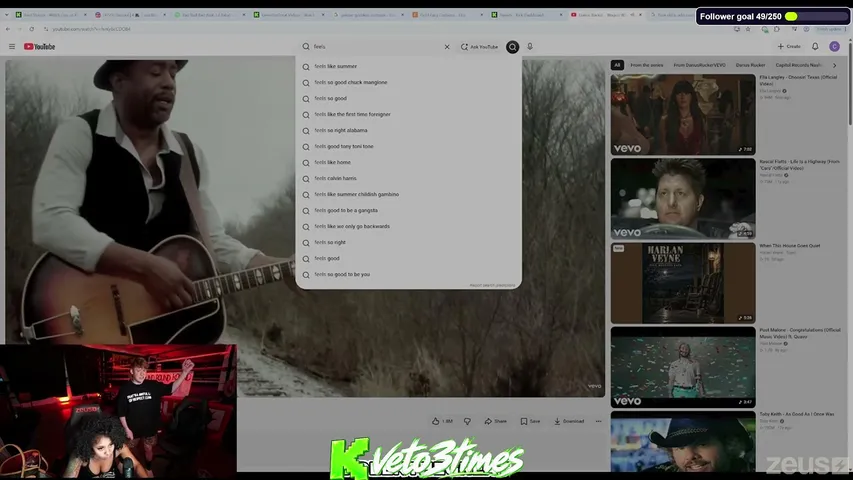Open the three-dot more actions menu
The image size is (853, 480).
pos(598,421)
